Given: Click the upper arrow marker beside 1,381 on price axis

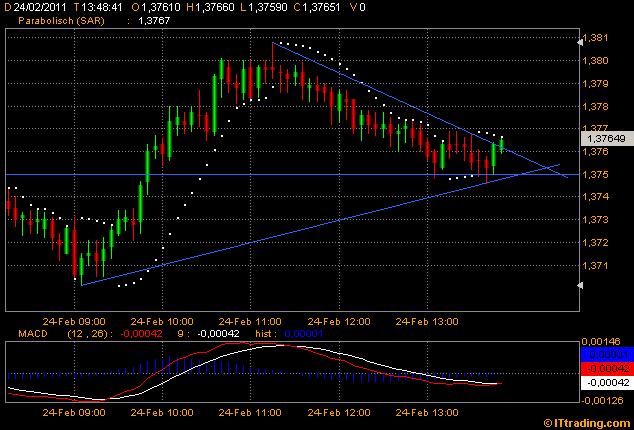Looking at the screenshot, I should pyautogui.click(x=580, y=41).
